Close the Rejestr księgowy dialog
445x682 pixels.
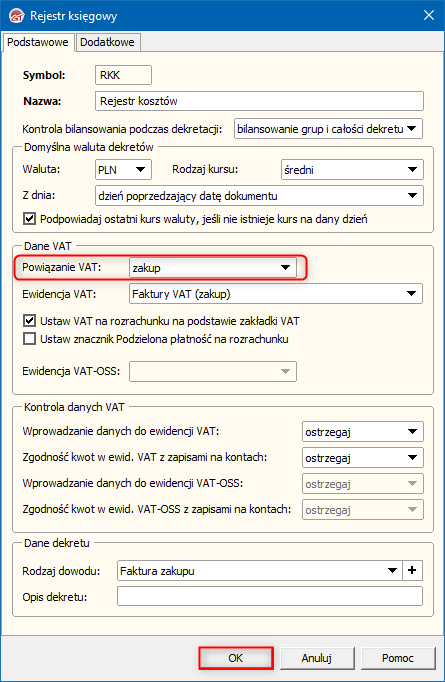[429, 16]
